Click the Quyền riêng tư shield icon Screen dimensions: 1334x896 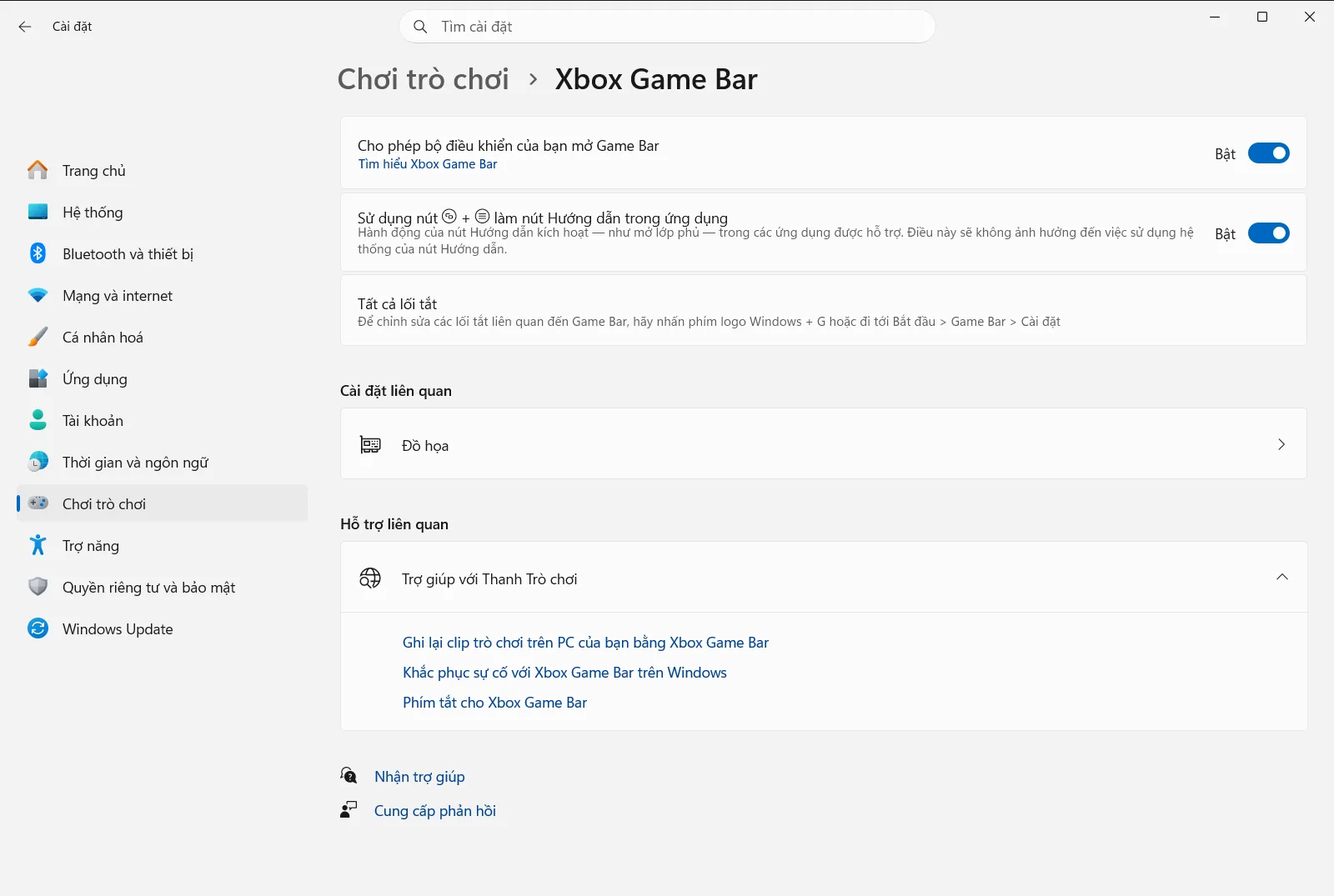tap(38, 587)
